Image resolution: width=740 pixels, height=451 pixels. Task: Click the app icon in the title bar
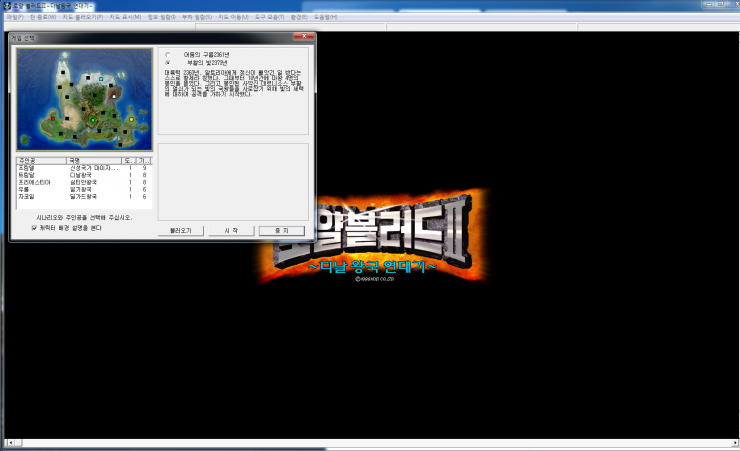6,5
